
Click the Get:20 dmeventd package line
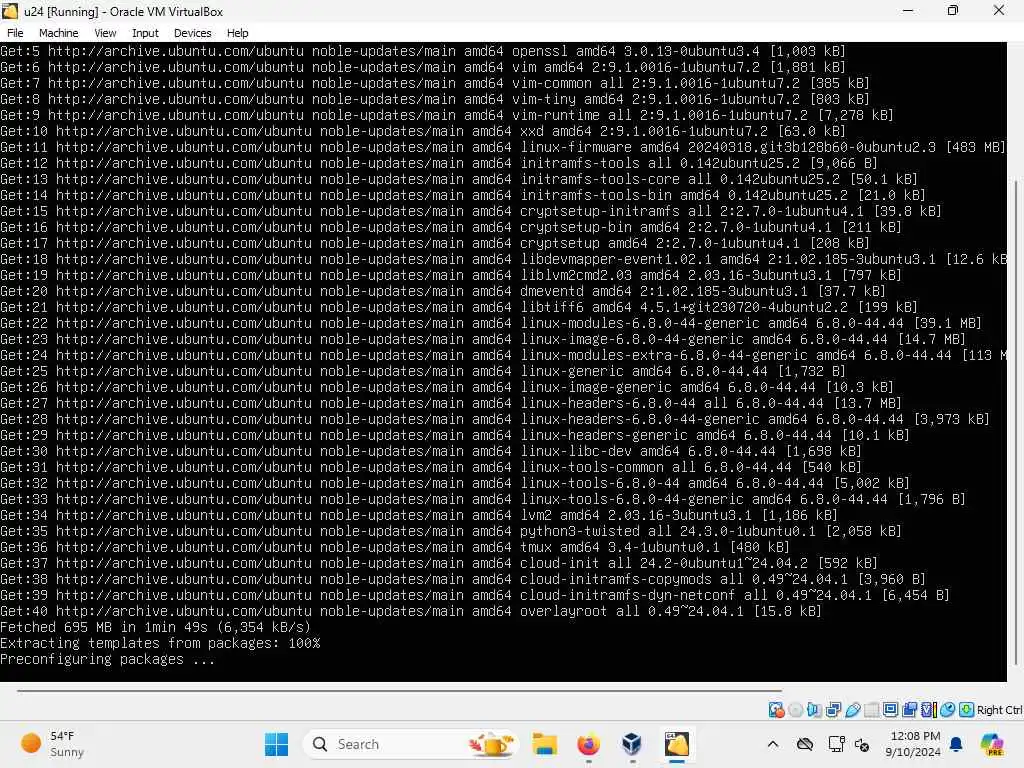click(x=443, y=291)
